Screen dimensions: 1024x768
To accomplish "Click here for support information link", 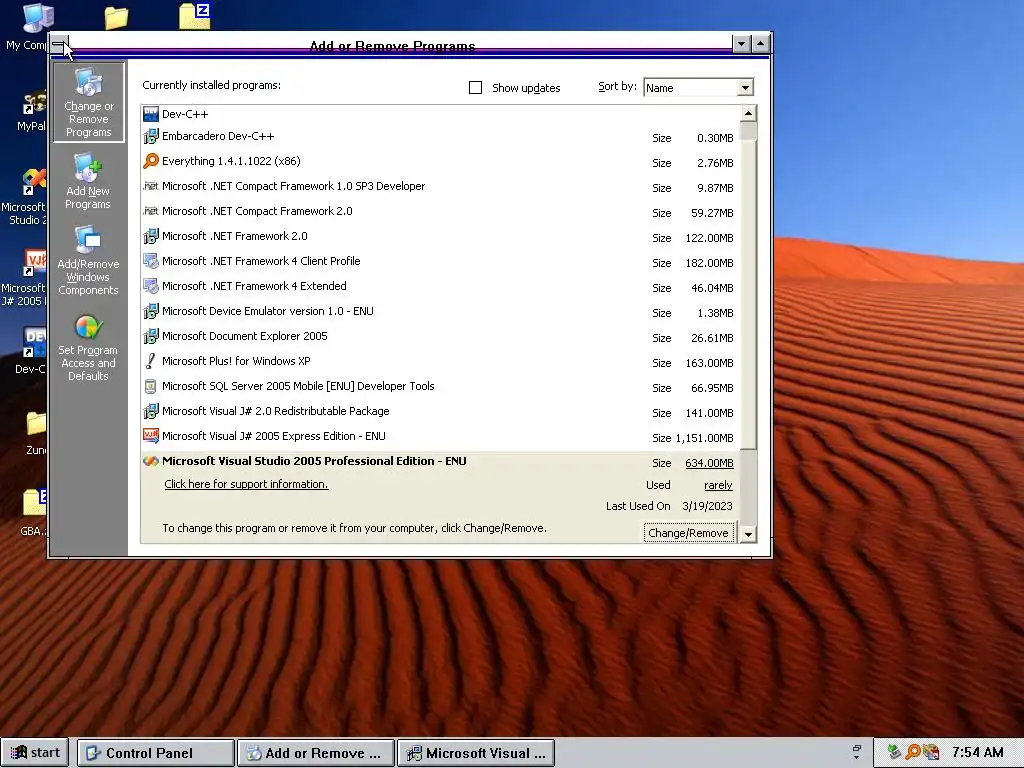I will [x=246, y=484].
